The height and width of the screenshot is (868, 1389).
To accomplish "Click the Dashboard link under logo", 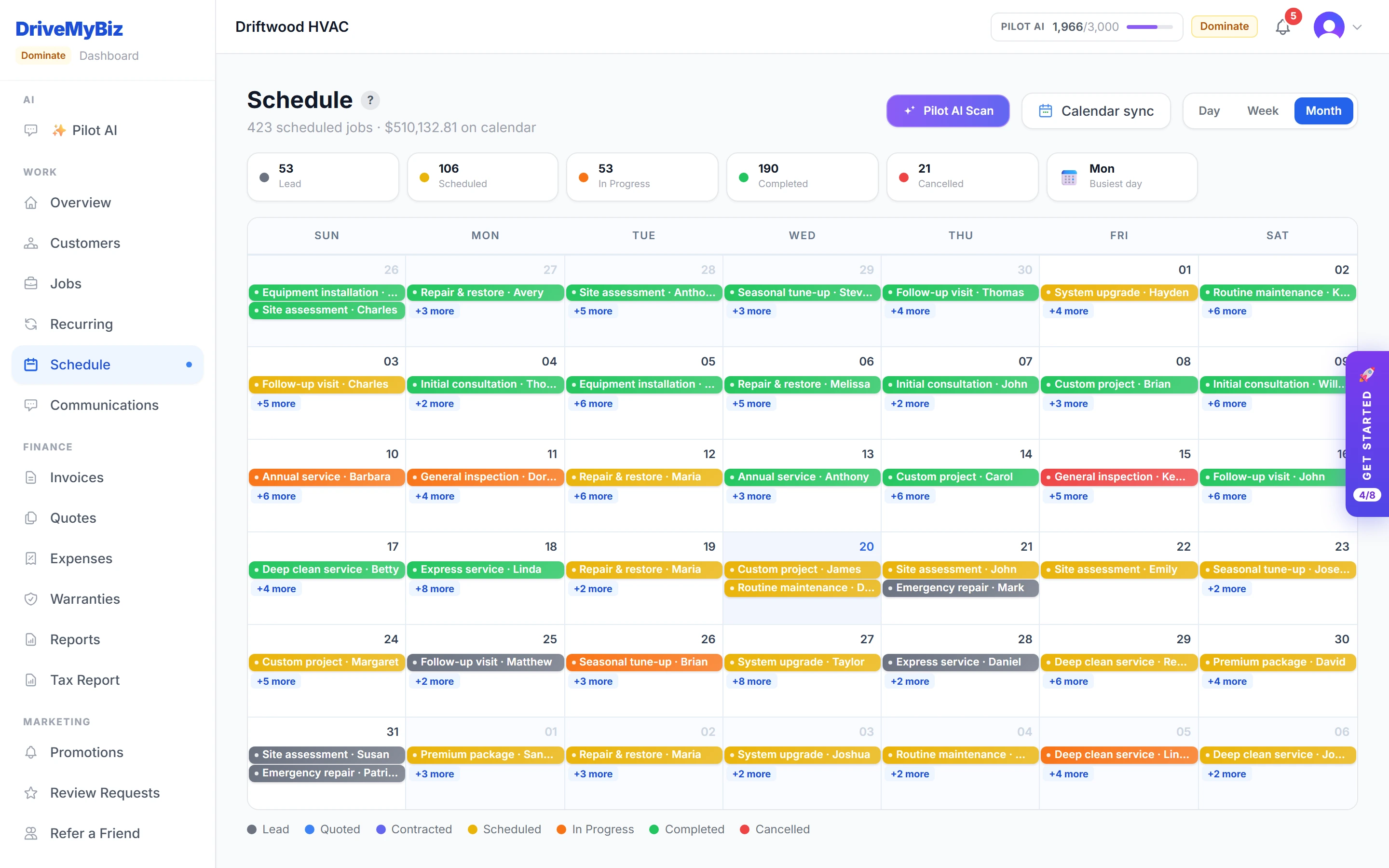I will click(x=109, y=55).
